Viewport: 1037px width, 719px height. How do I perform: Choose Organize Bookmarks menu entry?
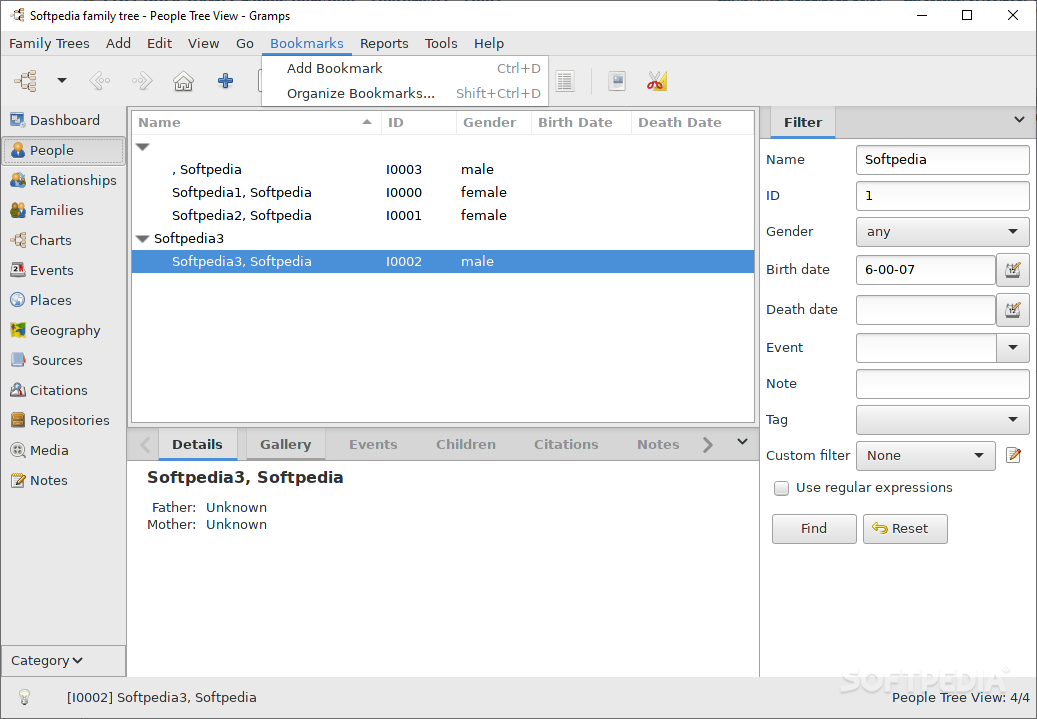tap(405, 93)
